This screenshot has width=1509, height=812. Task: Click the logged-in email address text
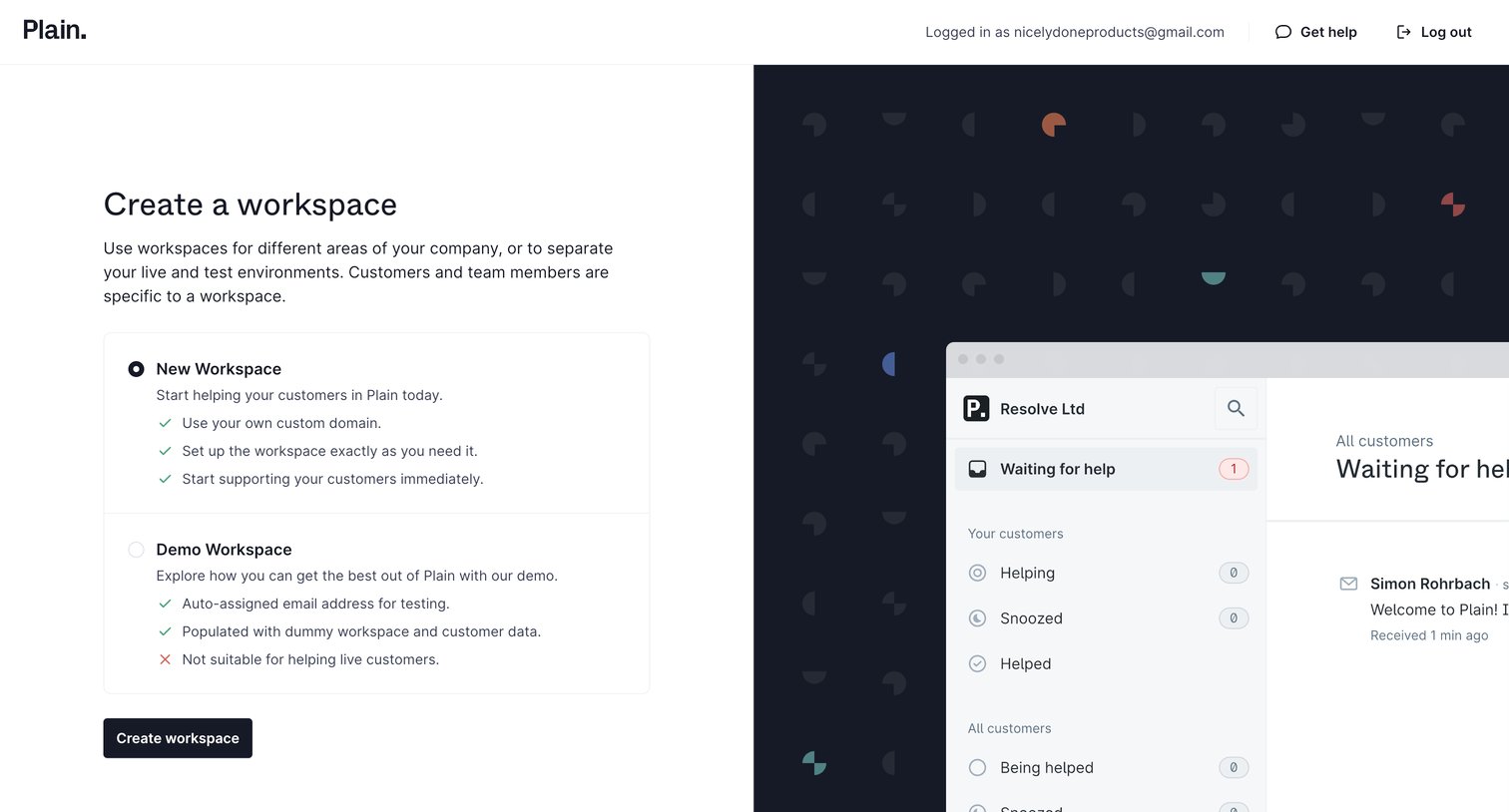click(x=1119, y=32)
